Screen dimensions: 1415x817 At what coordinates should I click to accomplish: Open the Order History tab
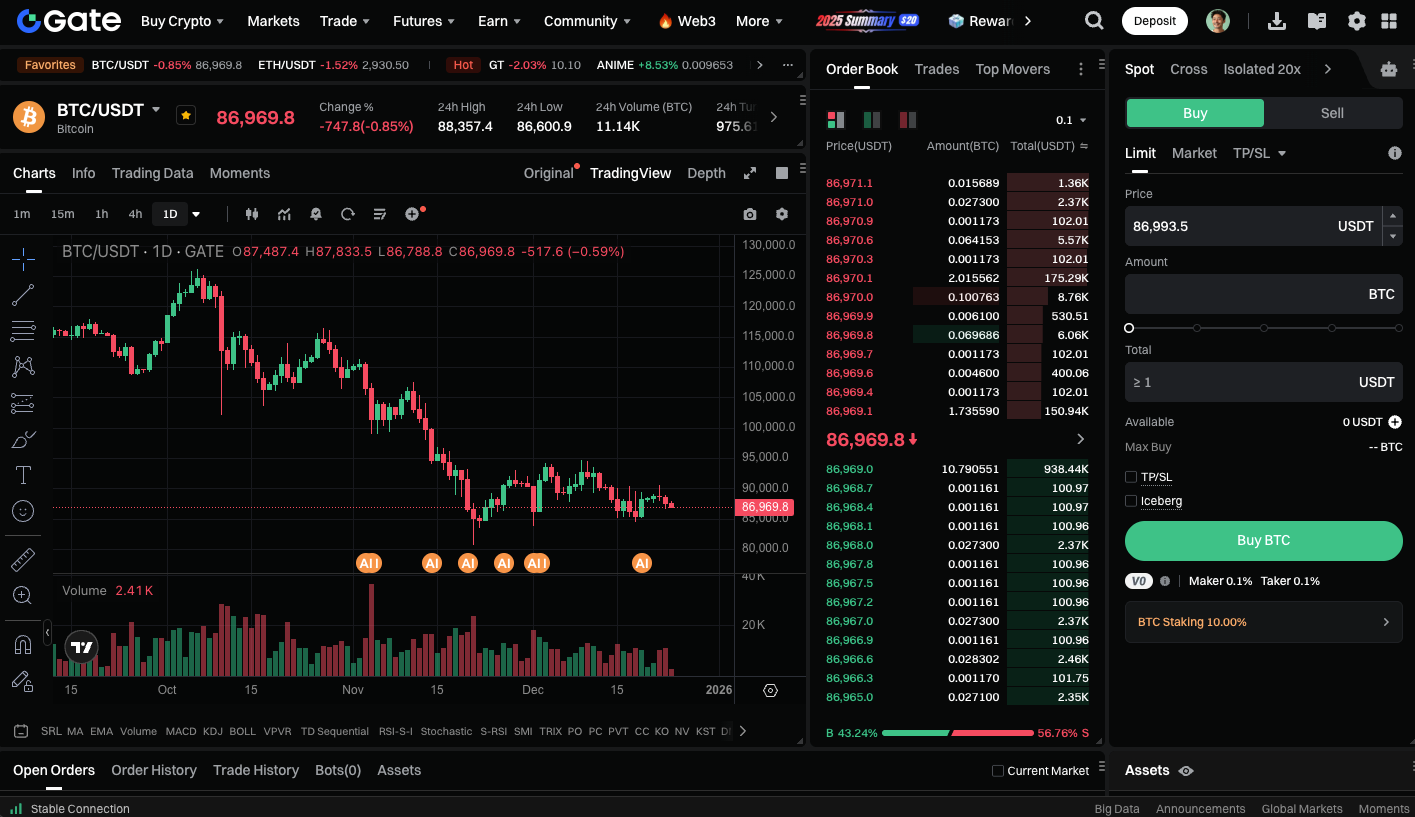point(154,770)
